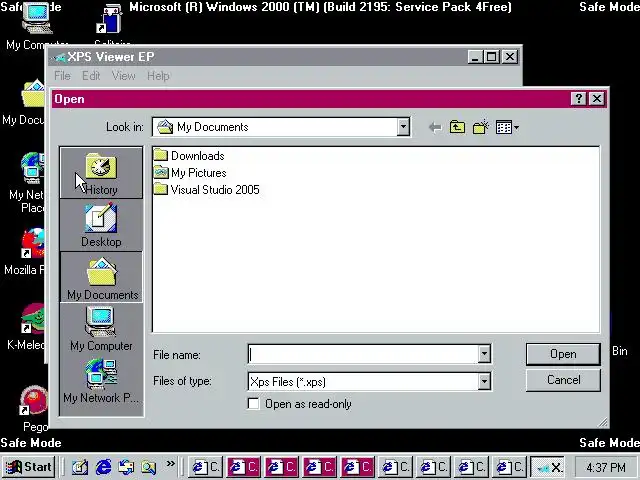640x480 pixels.
Task: Open the View Menu icon in Open dialog
Action: [x=507, y=127]
